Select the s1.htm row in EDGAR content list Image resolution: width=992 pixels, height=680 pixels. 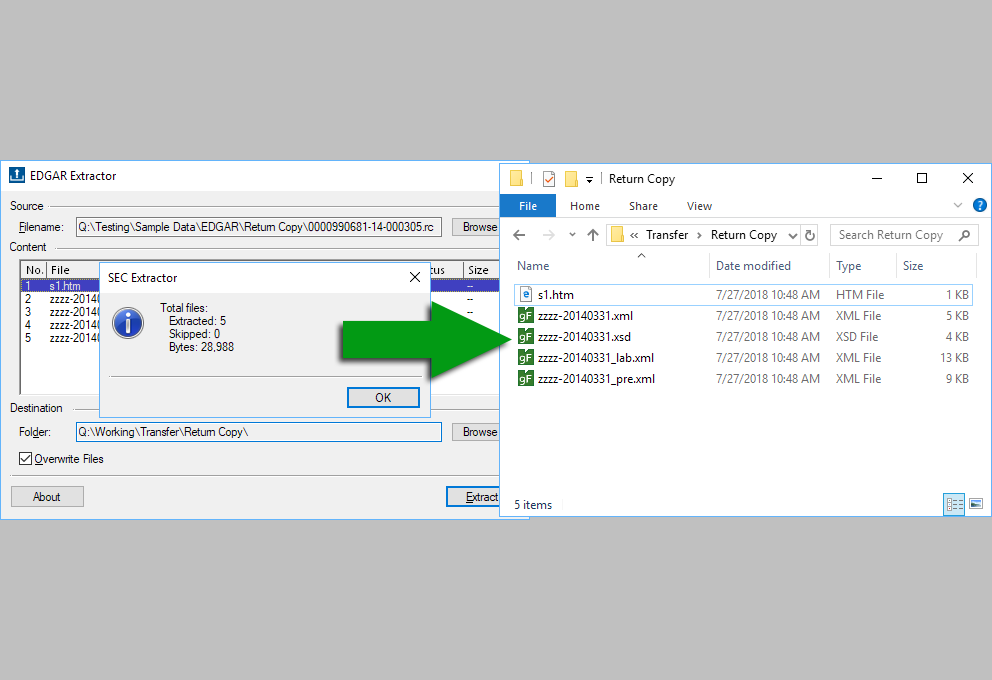pyautogui.click(x=61, y=286)
